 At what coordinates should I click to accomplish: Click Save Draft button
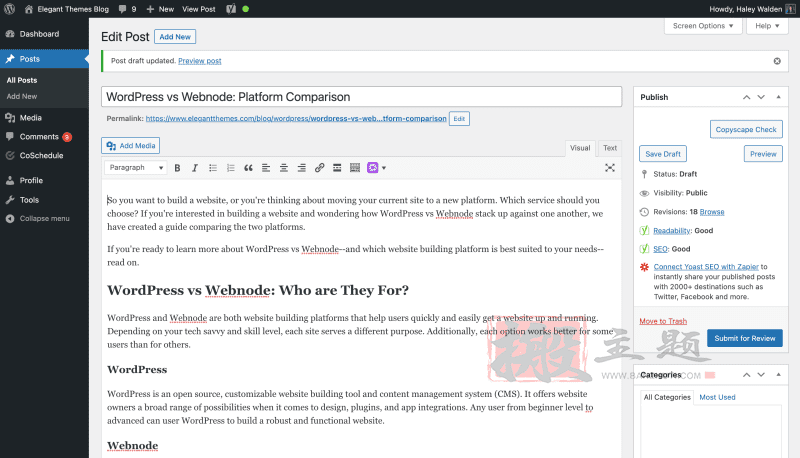(x=663, y=154)
